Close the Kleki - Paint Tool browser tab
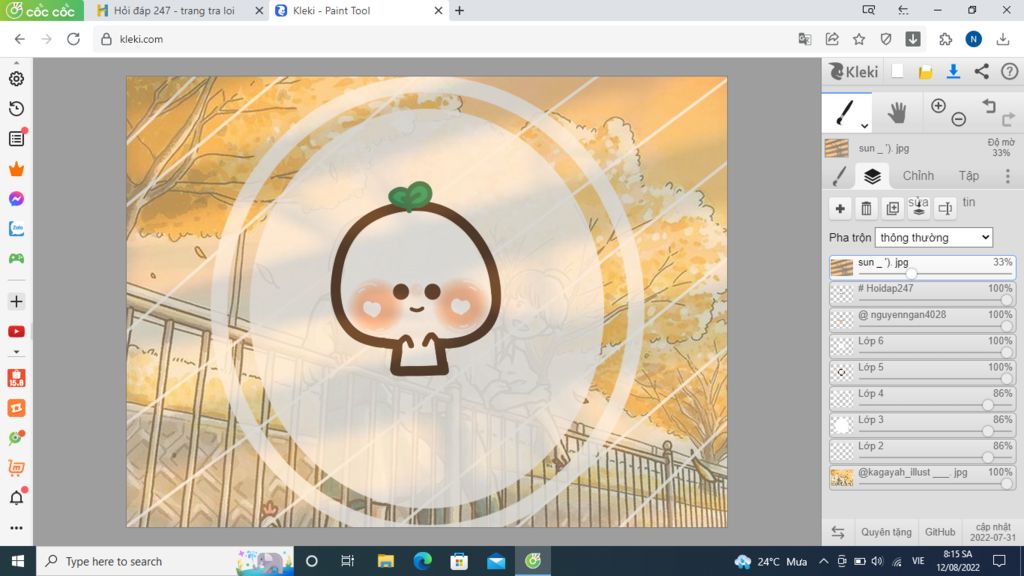The height and width of the screenshot is (576, 1024). tap(438, 10)
